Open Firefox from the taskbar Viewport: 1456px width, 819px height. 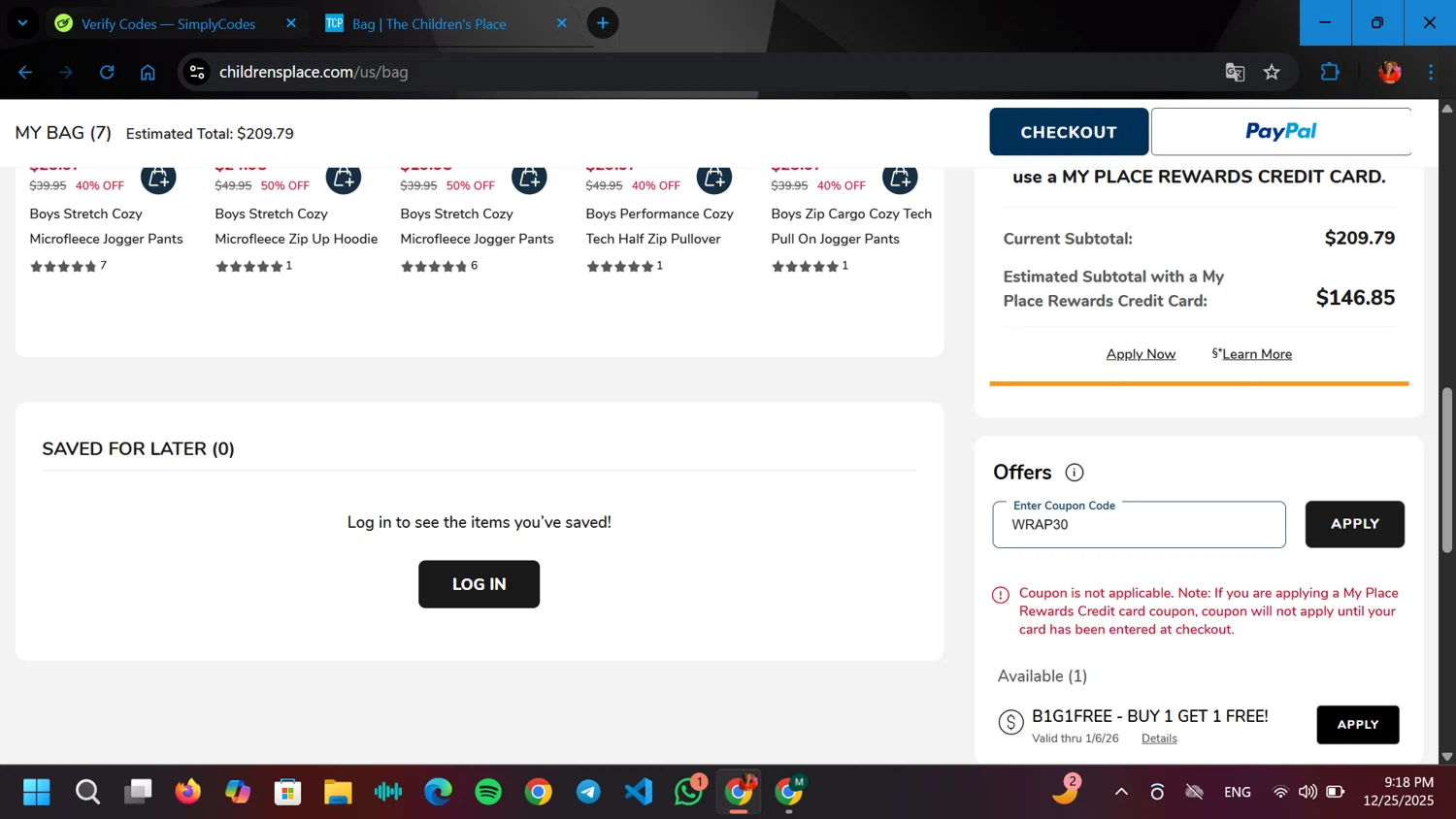(187, 792)
